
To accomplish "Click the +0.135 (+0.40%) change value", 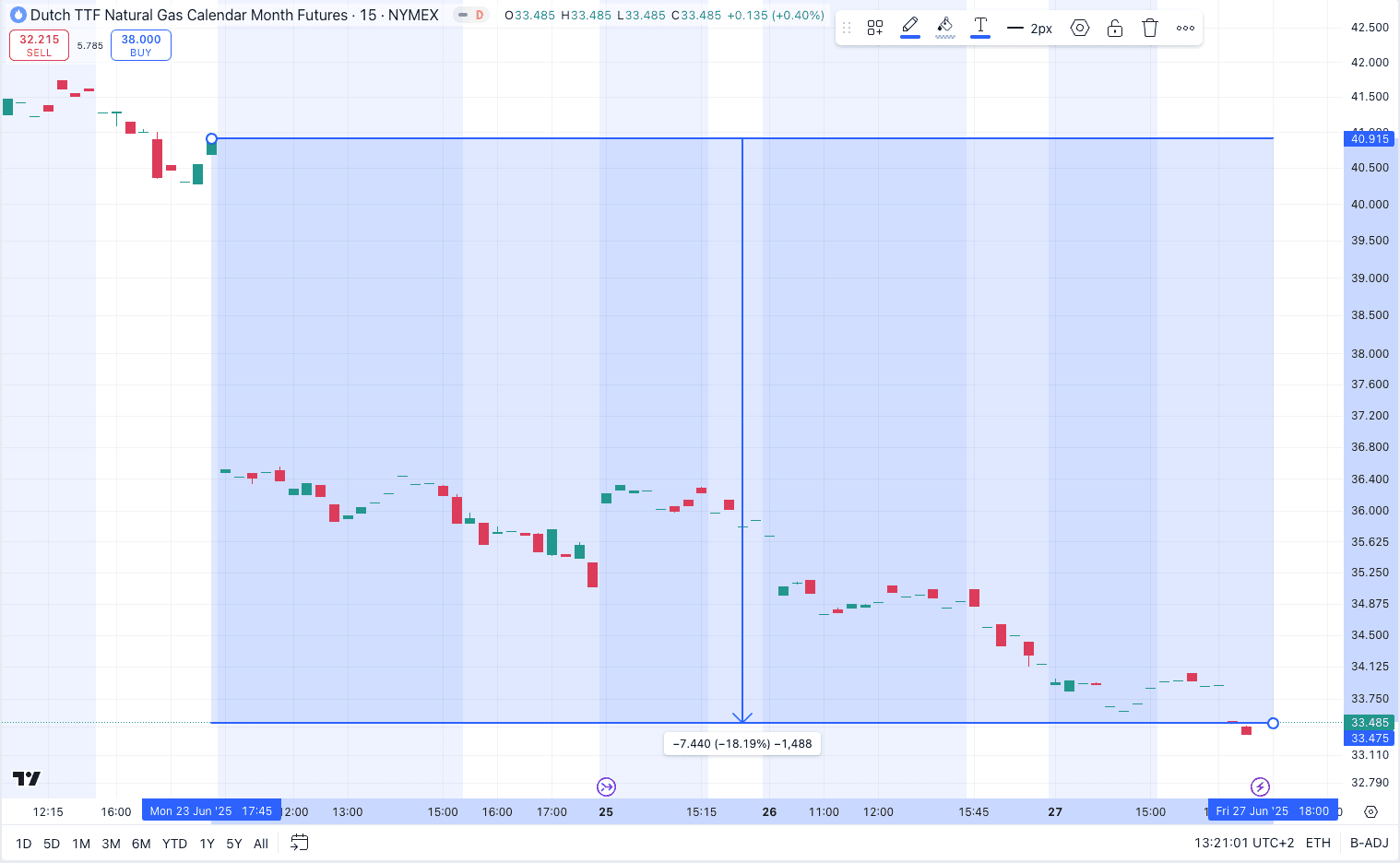I will click(776, 15).
